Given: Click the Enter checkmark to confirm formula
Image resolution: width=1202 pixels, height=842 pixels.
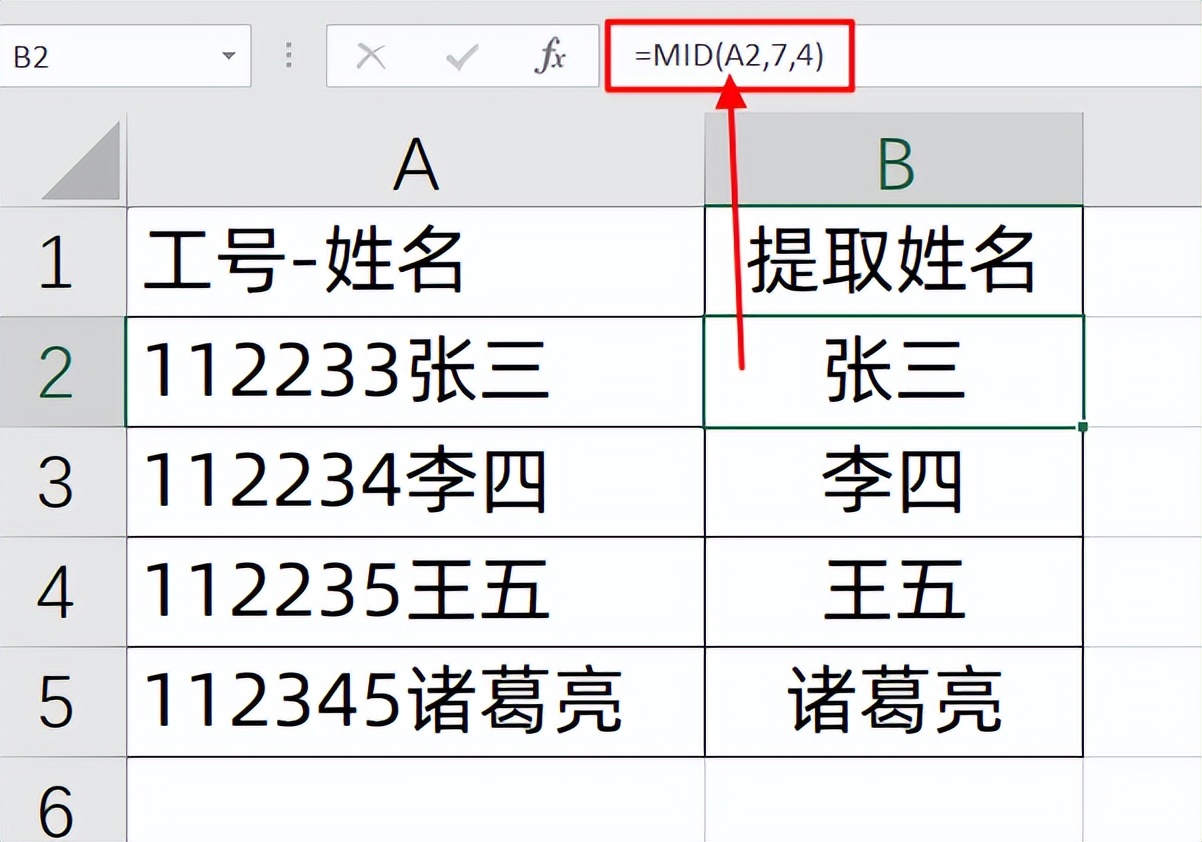Looking at the screenshot, I should [x=459, y=56].
